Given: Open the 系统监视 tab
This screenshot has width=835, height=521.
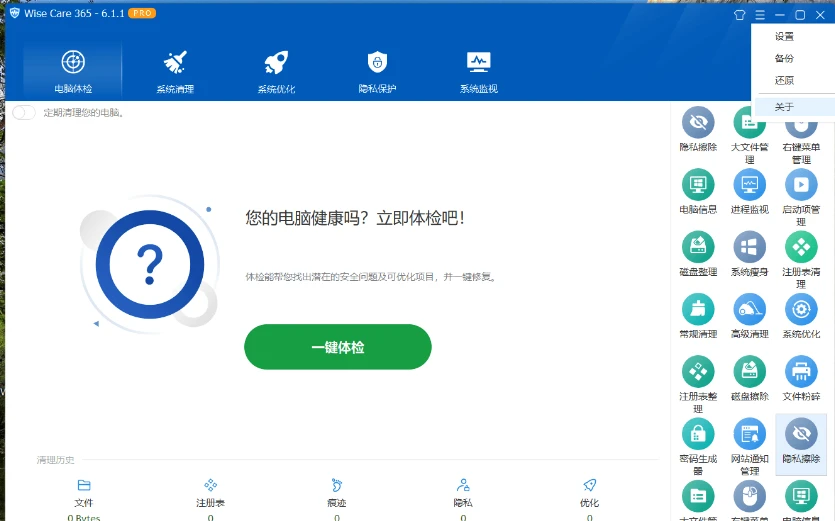Looking at the screenshot, I should point(478,72).
